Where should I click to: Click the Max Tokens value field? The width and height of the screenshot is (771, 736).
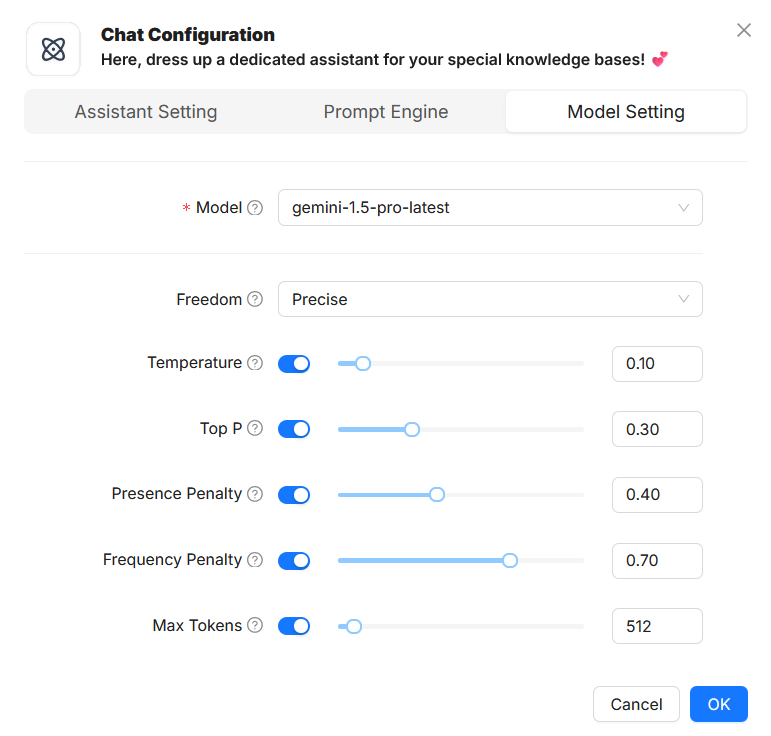[657, 626]
